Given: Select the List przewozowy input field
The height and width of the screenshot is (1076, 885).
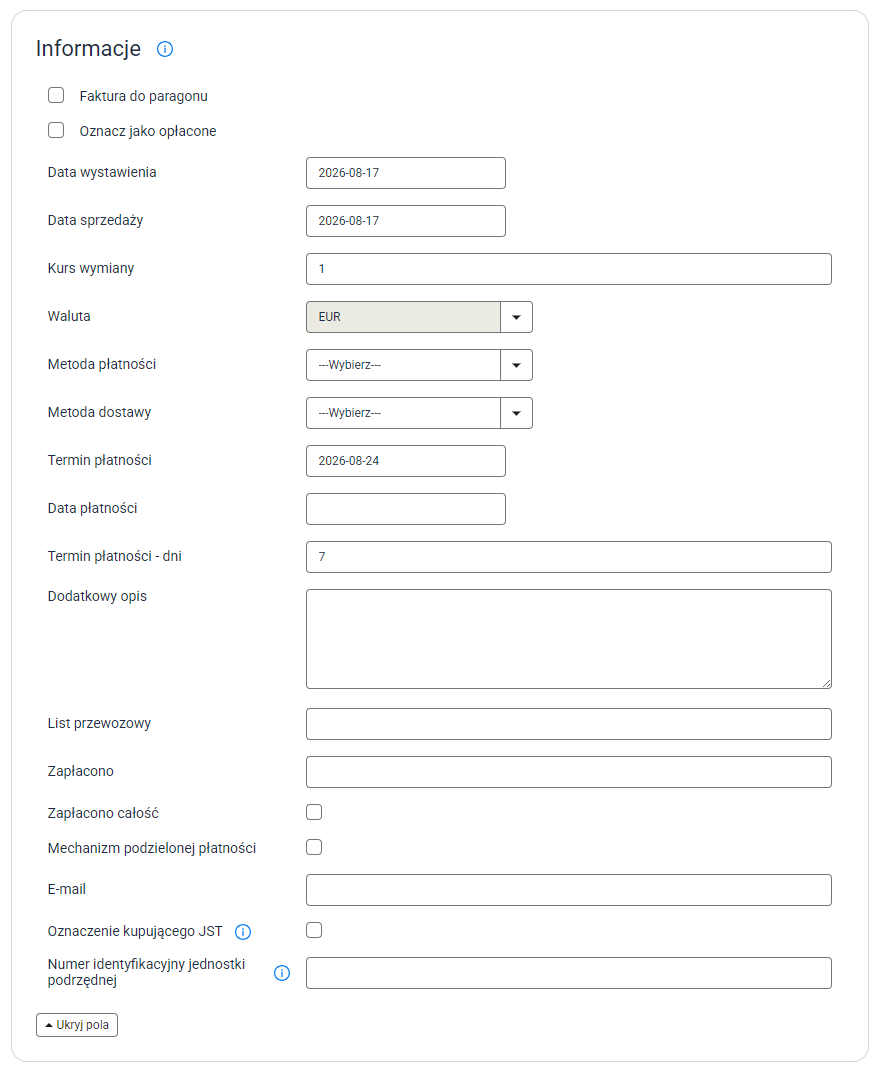Looking at the screenshot, I should pos(569,724).
